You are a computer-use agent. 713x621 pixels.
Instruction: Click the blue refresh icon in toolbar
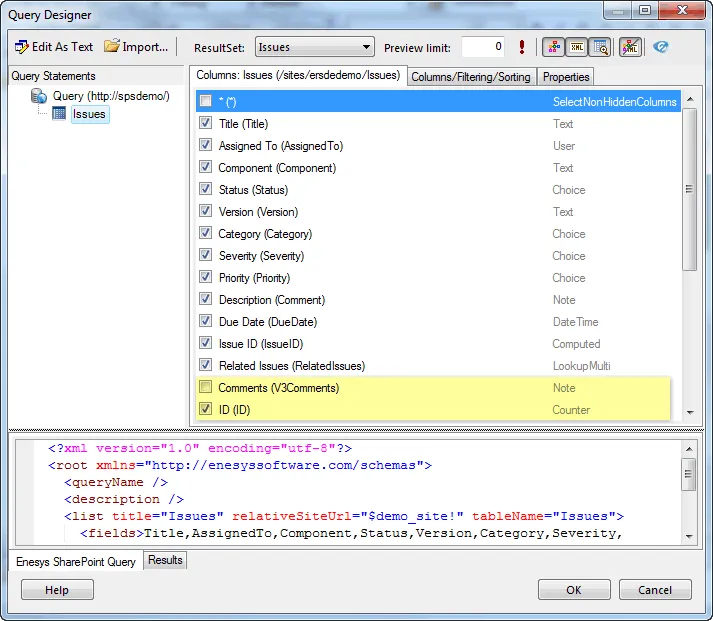pos(661,47)
